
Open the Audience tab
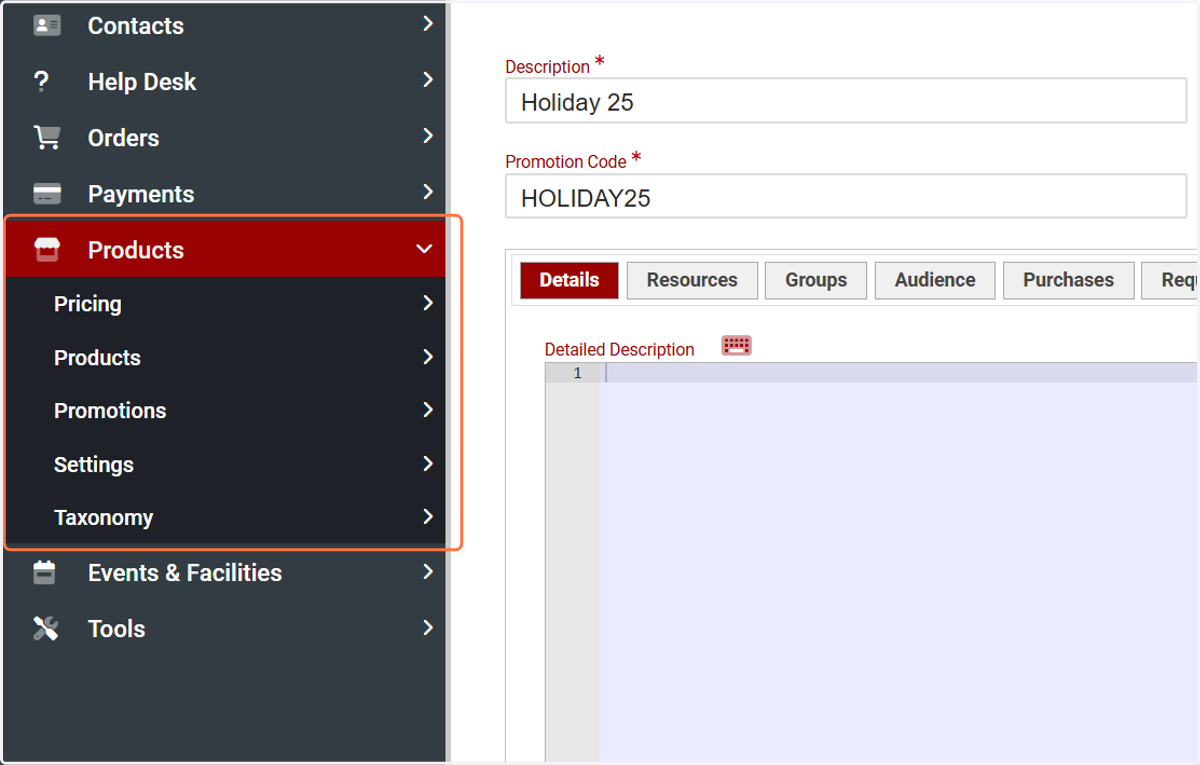pos(935,280)
